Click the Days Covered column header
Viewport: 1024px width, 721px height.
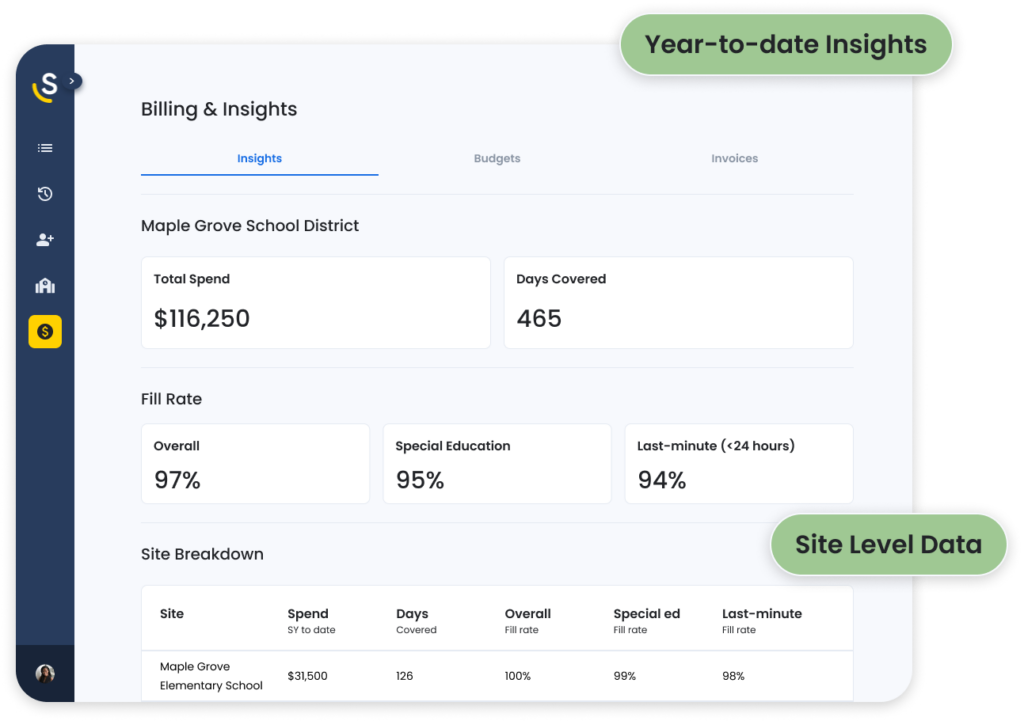(x=416, y=621)
